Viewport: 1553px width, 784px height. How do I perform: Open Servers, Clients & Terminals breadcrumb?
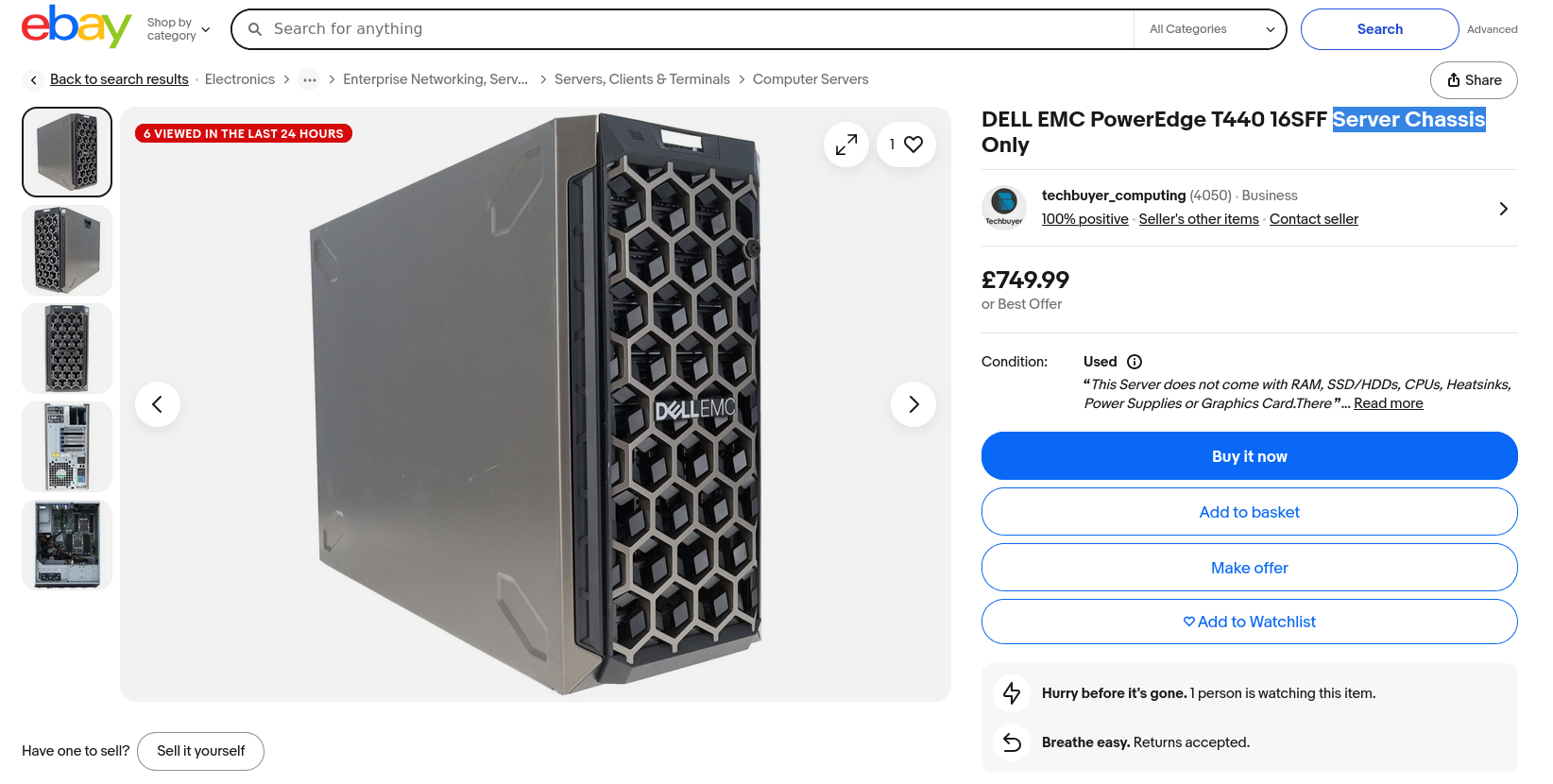tap(642, 79)
